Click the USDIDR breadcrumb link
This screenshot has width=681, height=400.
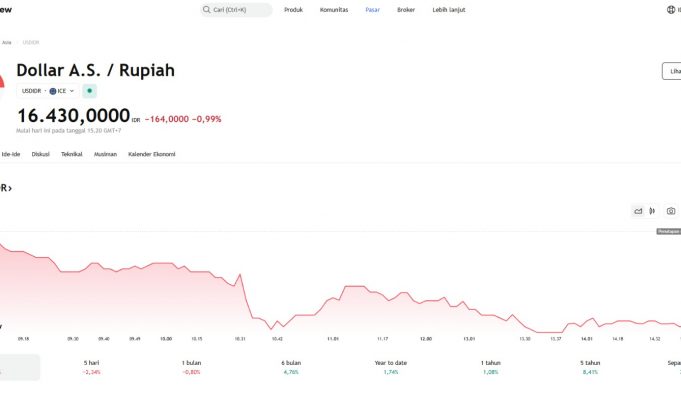pyautogui.click(x=29, y=43)
